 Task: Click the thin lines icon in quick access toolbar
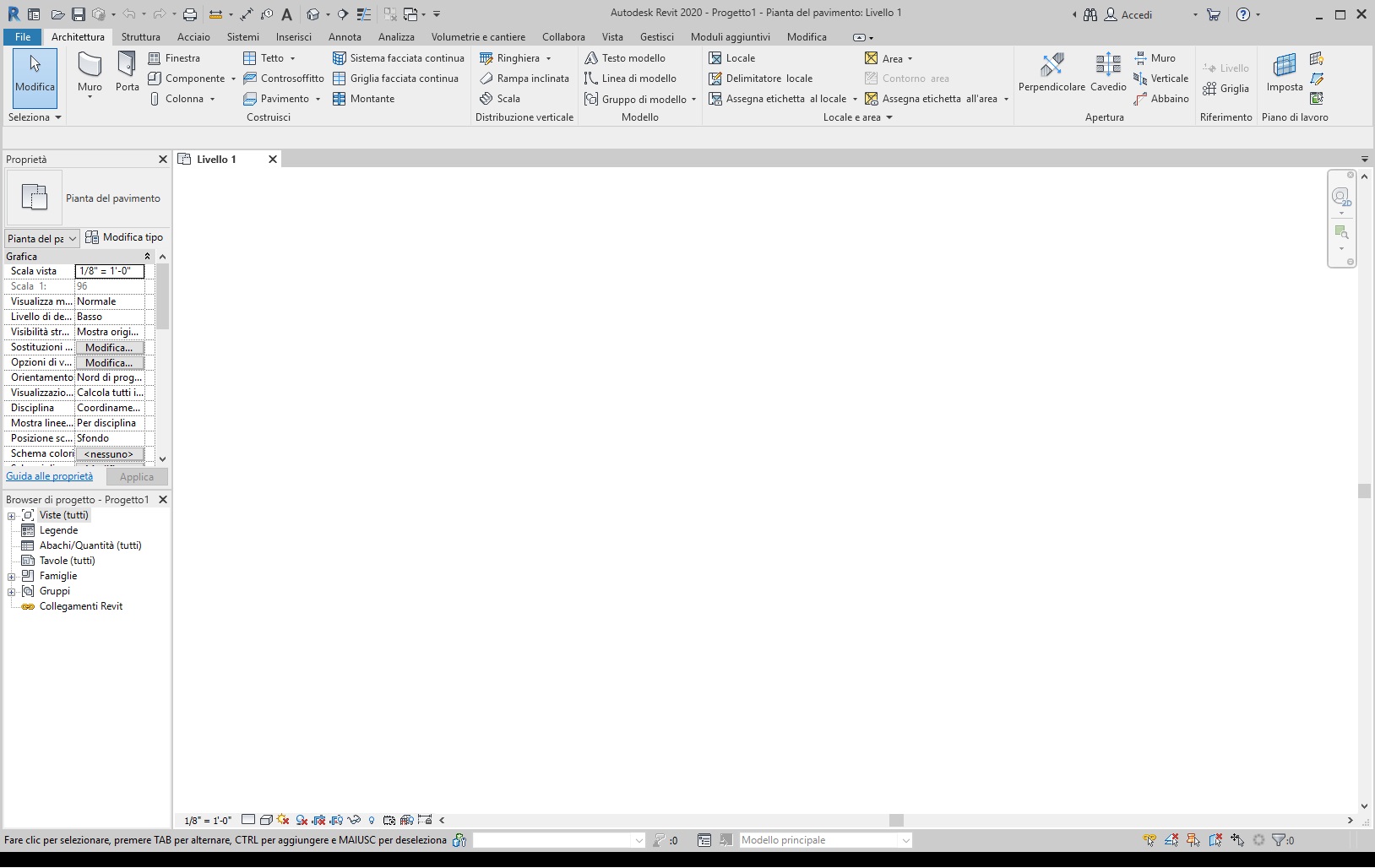click(363, 14)
